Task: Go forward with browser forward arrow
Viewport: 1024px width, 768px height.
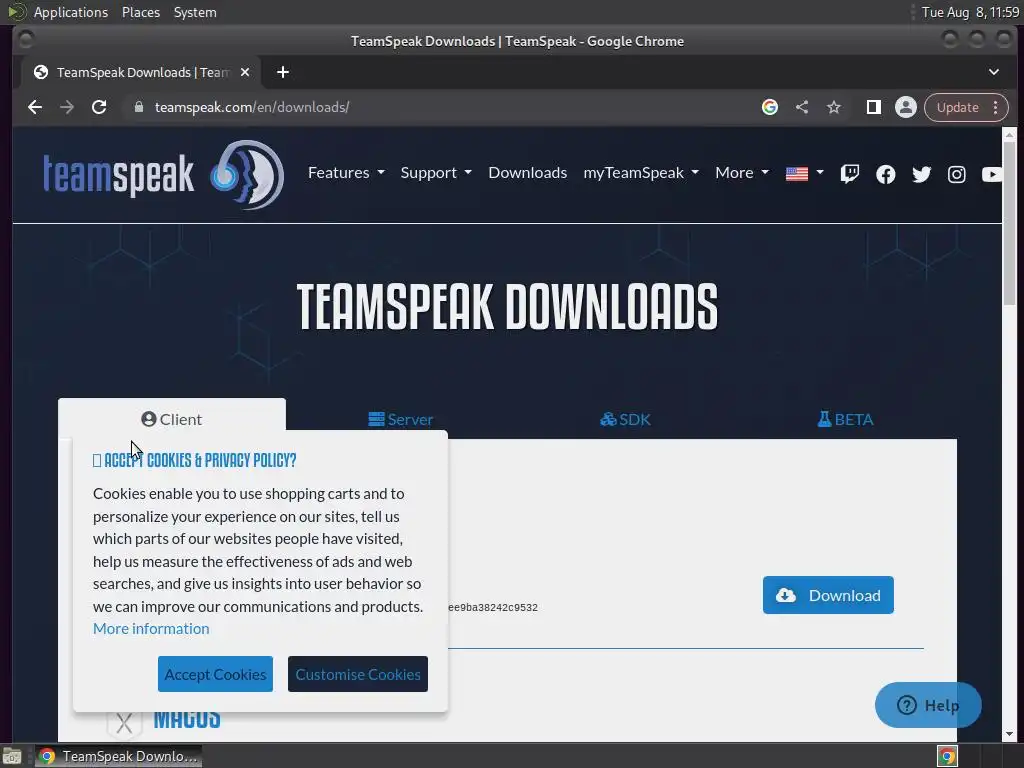Action: pyautogui.click(x=67, y=107)
